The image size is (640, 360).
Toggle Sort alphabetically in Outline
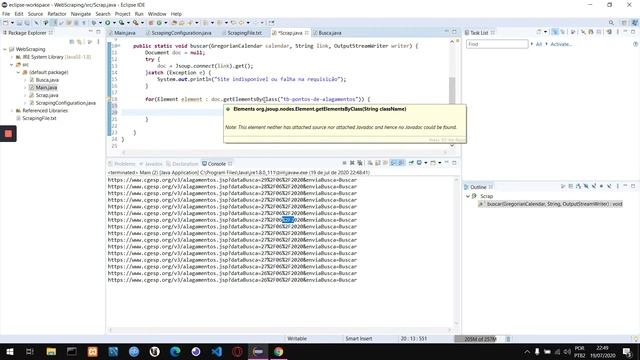click(578, 187)
